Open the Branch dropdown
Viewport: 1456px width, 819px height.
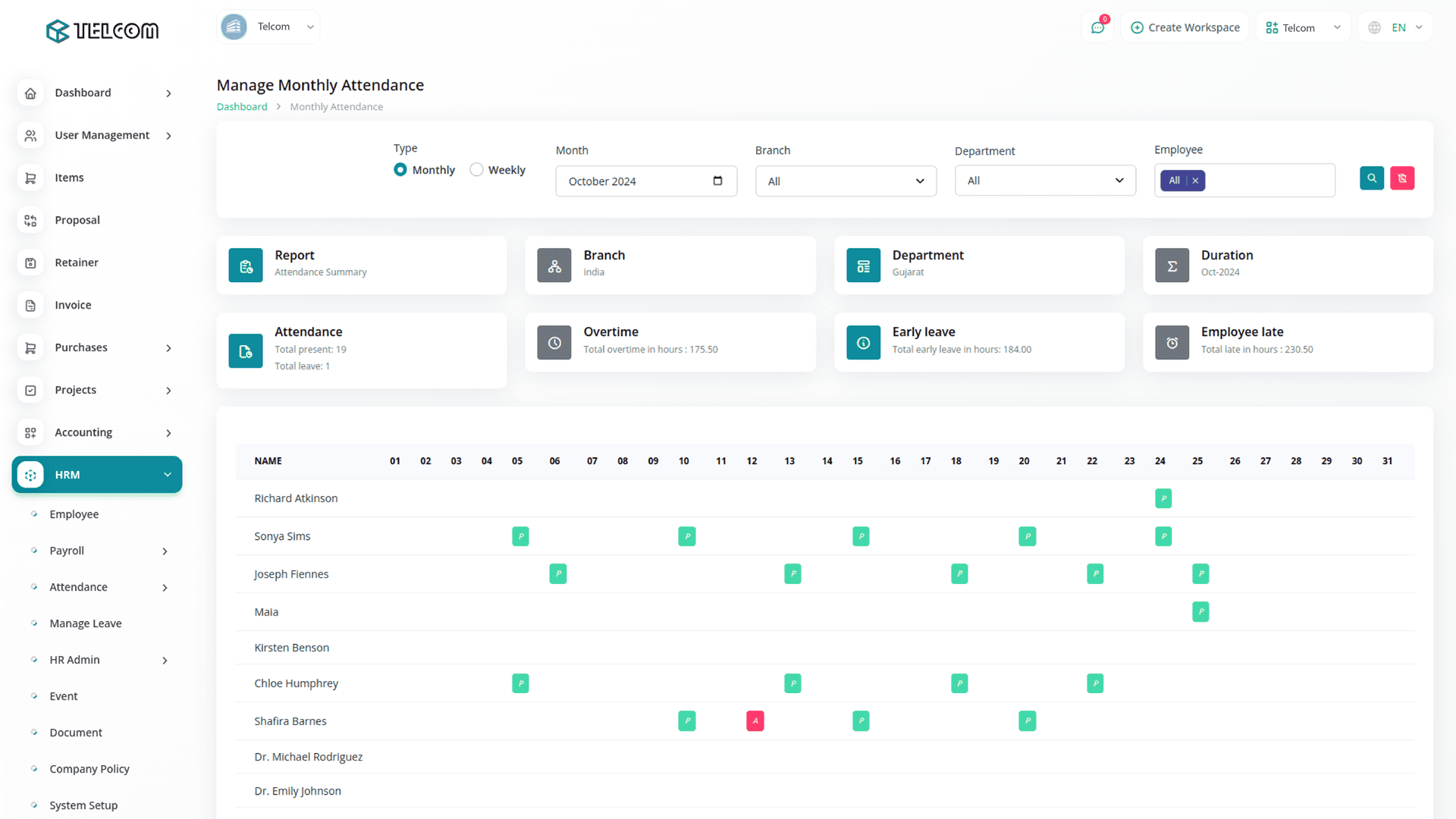pos(846,181)
